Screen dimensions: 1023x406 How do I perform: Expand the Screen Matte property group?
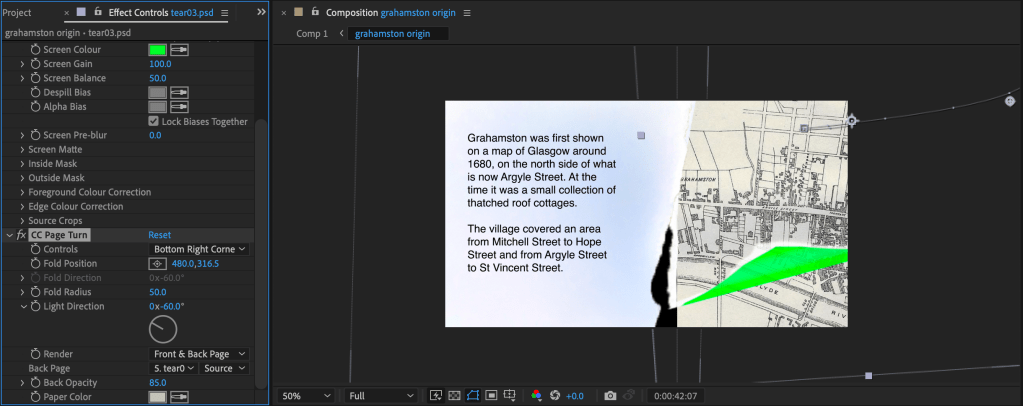[22, 150]
